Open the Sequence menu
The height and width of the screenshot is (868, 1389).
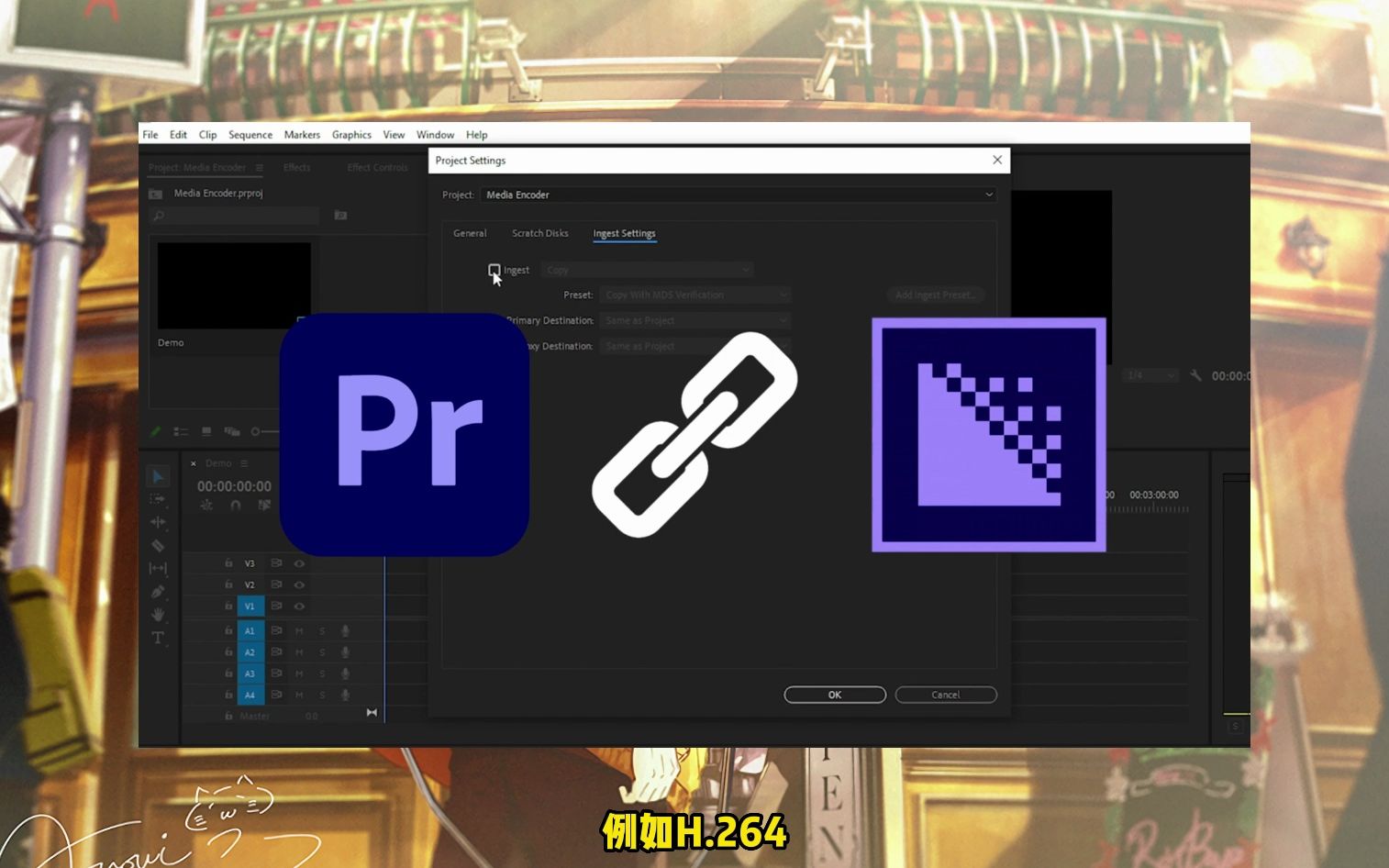(x=250, y=135)
